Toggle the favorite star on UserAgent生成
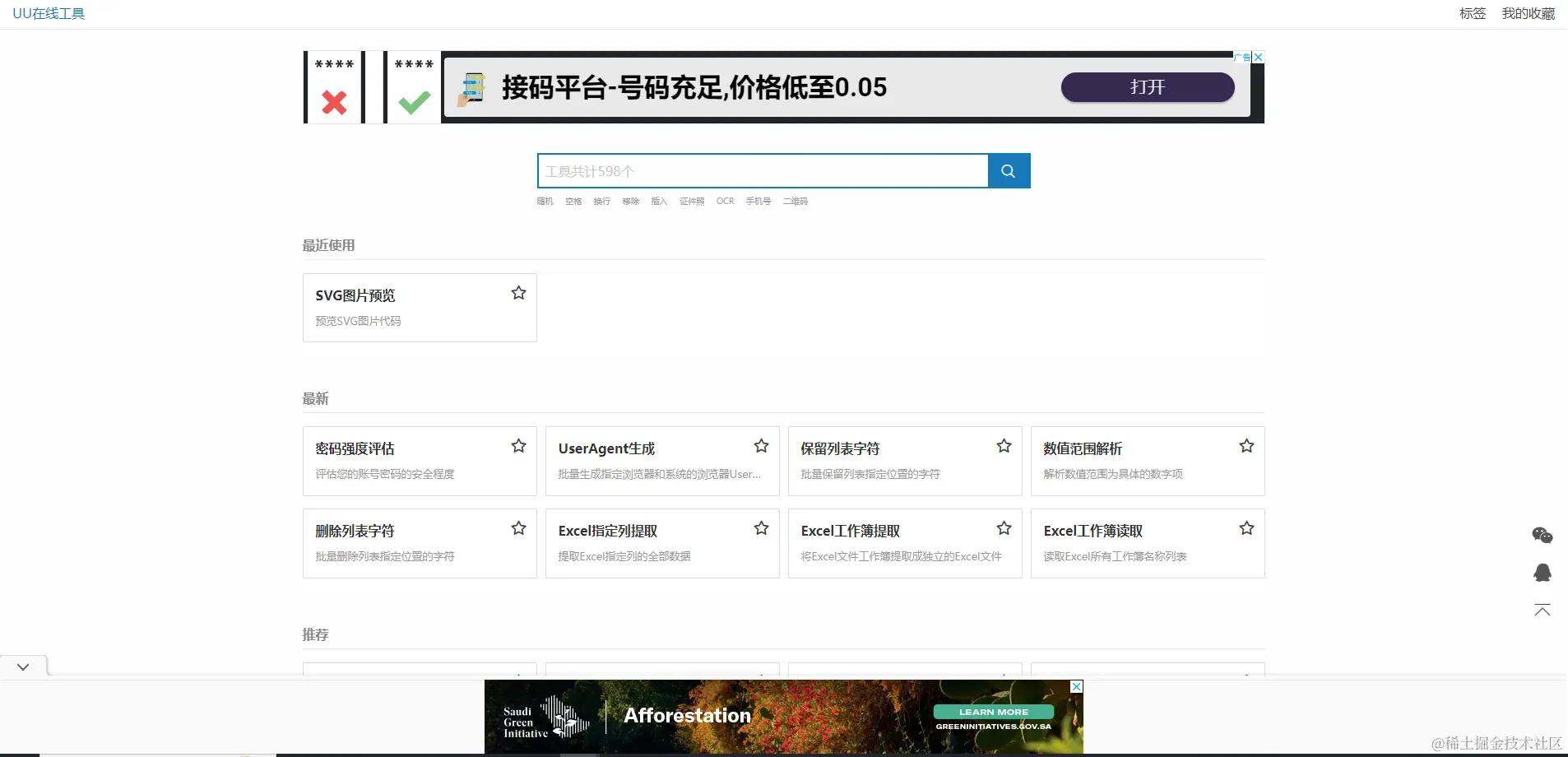 tap(761, 445)
